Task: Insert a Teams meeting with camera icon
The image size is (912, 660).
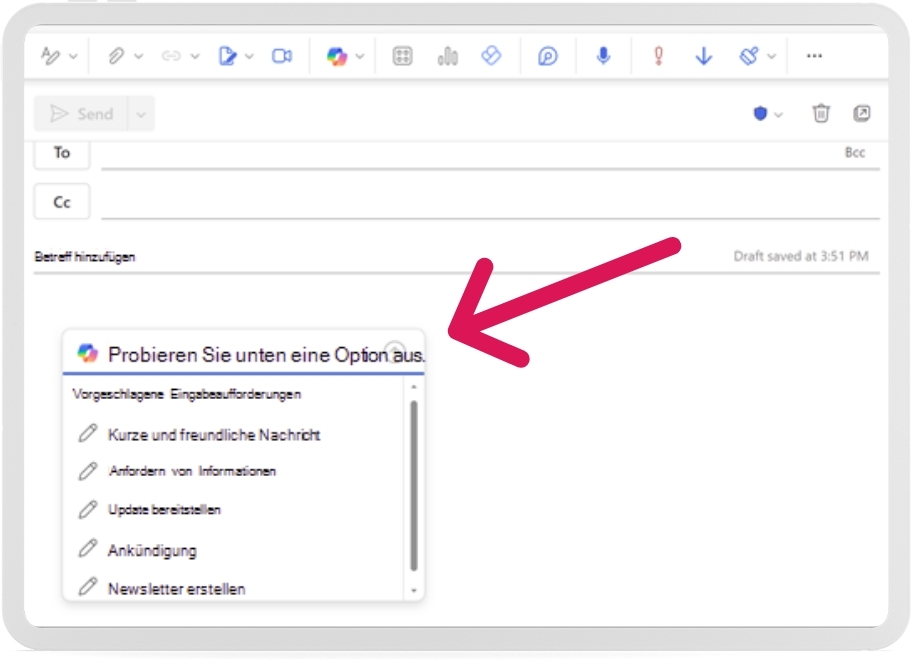Action: point(282,57)
